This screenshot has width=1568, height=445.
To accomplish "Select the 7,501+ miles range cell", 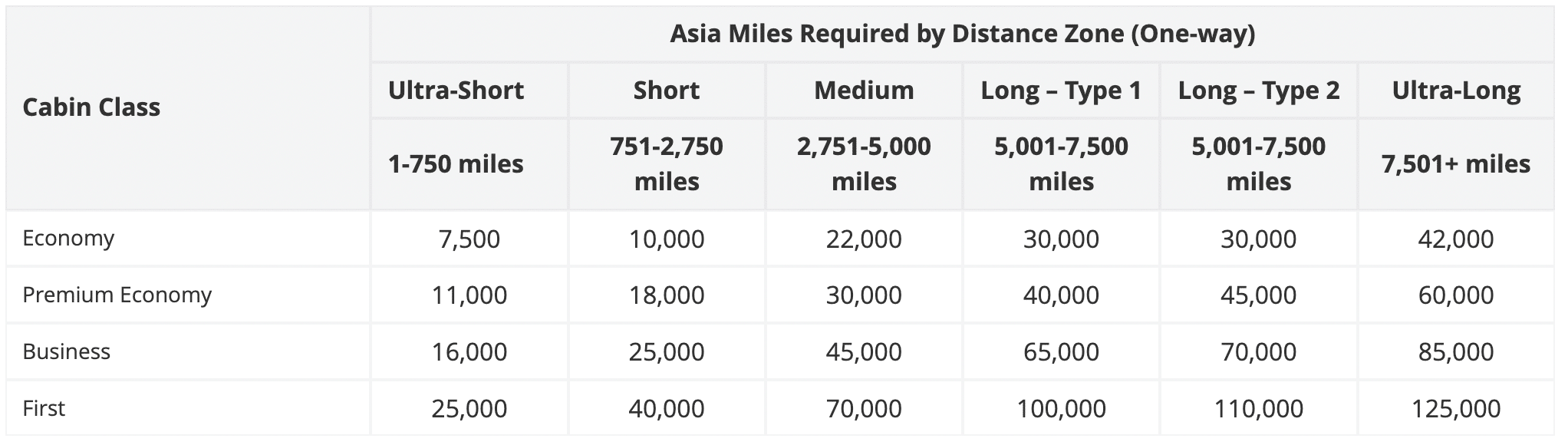I will (1456, 163).
